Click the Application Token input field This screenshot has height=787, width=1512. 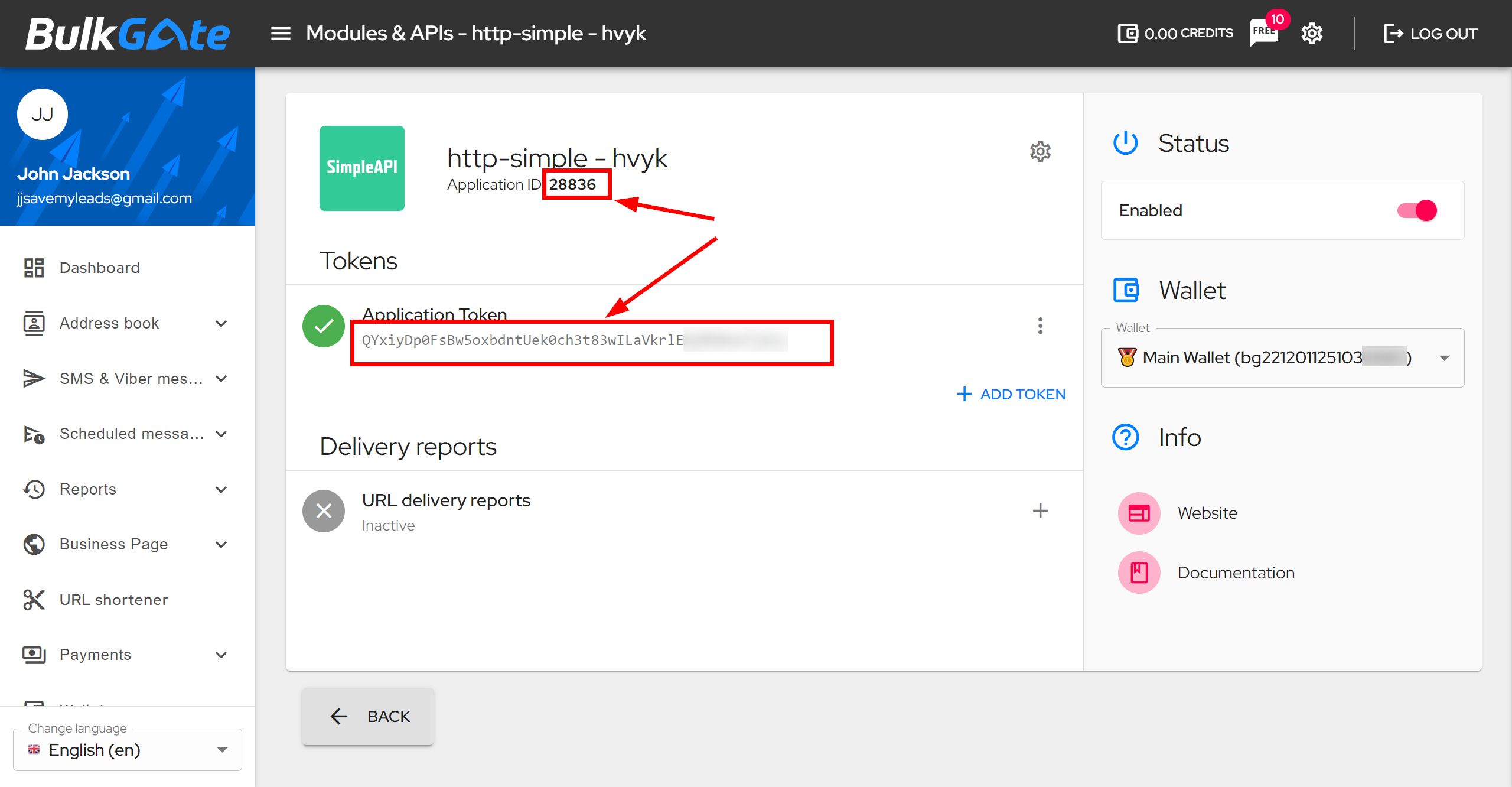590,340
